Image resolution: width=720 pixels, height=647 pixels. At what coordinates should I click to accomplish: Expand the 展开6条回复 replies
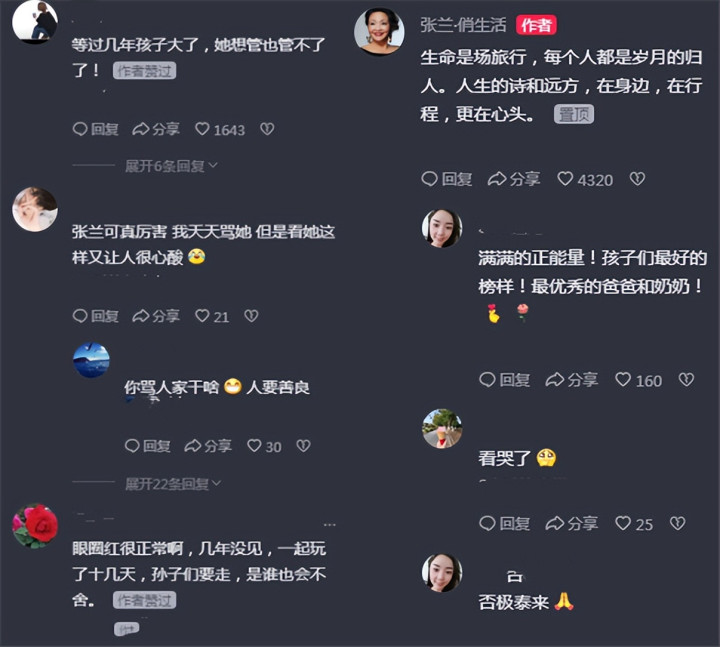171,166
